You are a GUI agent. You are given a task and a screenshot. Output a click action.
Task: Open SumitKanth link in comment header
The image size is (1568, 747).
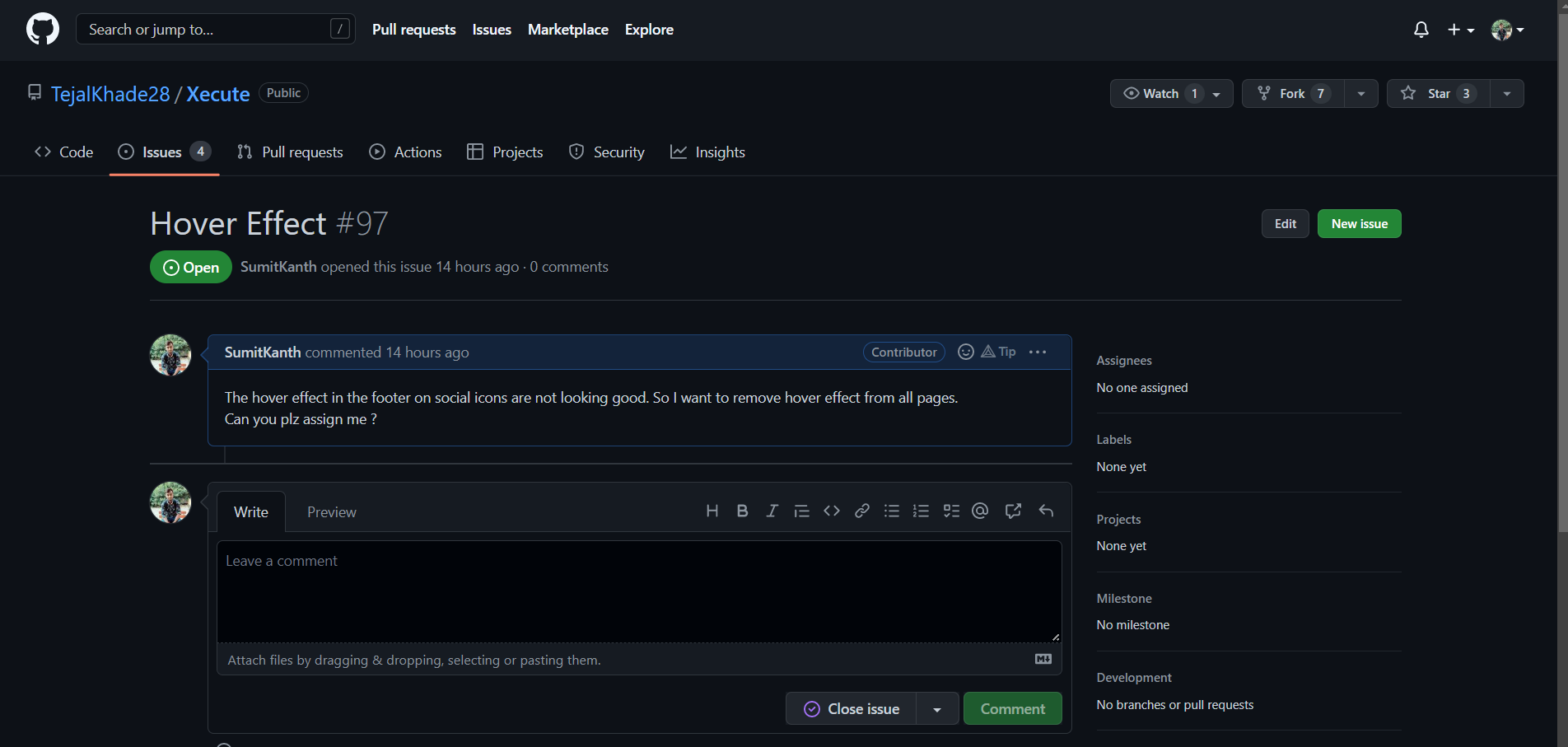tap(263, 352)
